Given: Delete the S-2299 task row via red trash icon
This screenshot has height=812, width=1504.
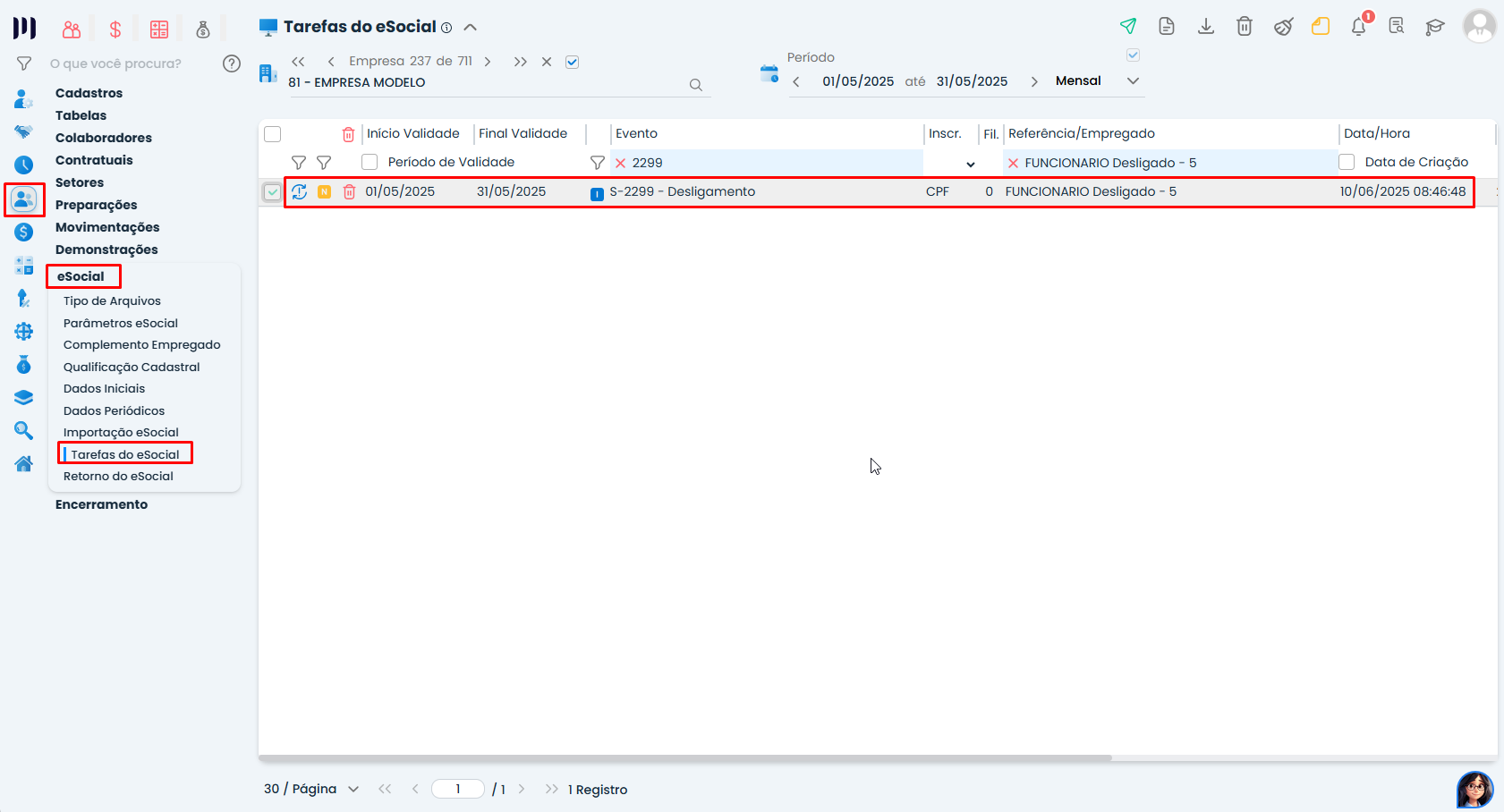Looking at the screenshot, I should click(x=350, y=191).
